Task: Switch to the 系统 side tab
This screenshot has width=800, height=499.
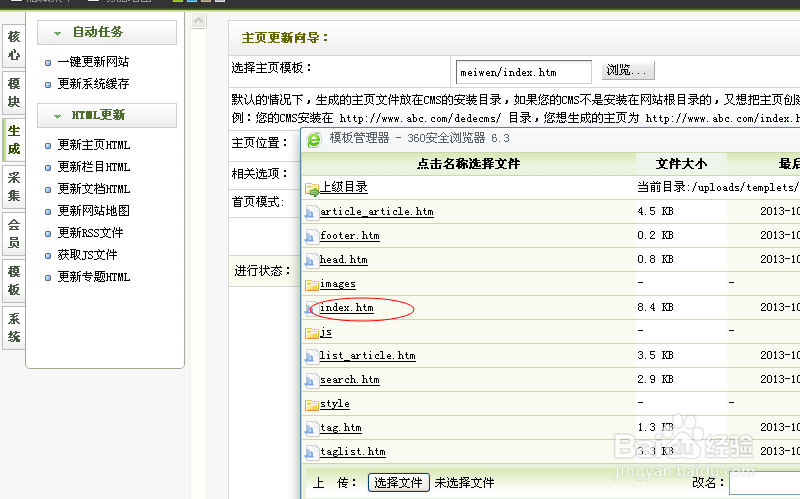Action: coord(14,328)
